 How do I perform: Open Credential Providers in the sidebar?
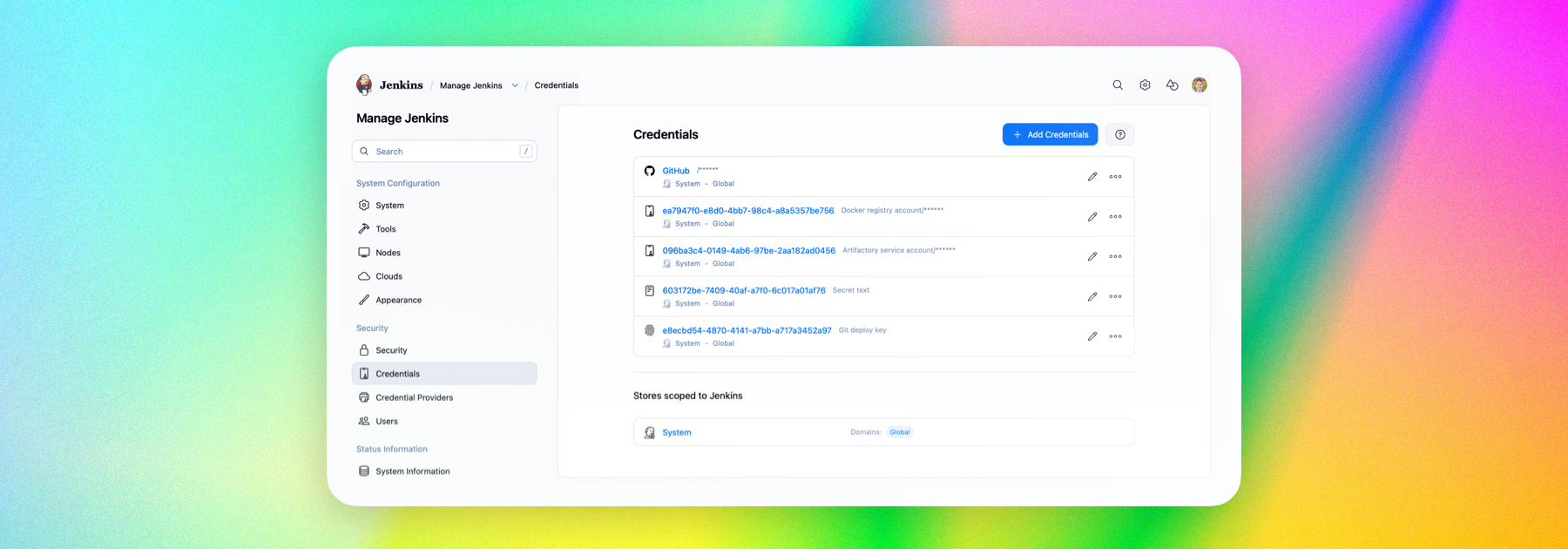click(444, 397)
